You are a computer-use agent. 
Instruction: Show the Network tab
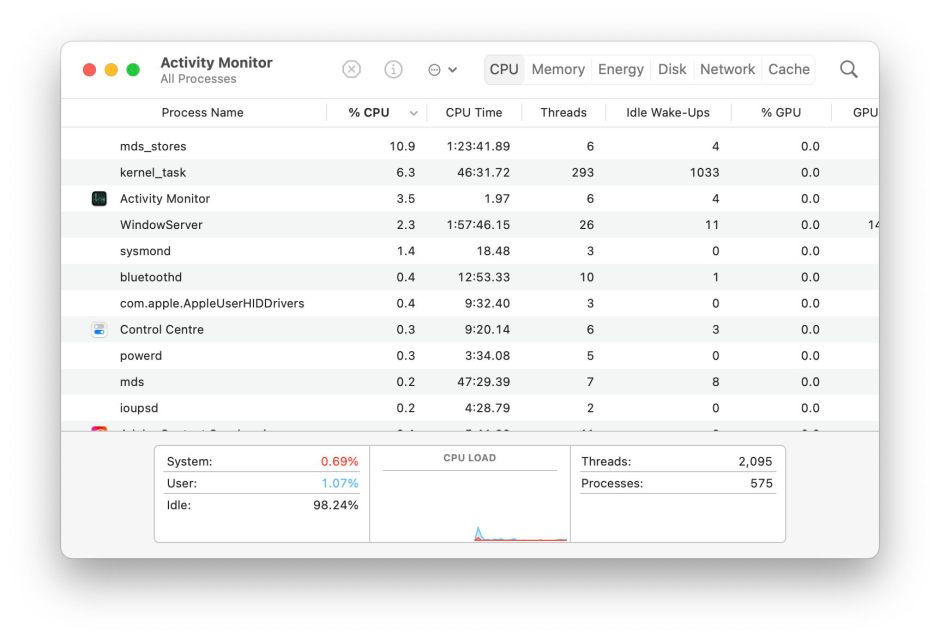727,69
